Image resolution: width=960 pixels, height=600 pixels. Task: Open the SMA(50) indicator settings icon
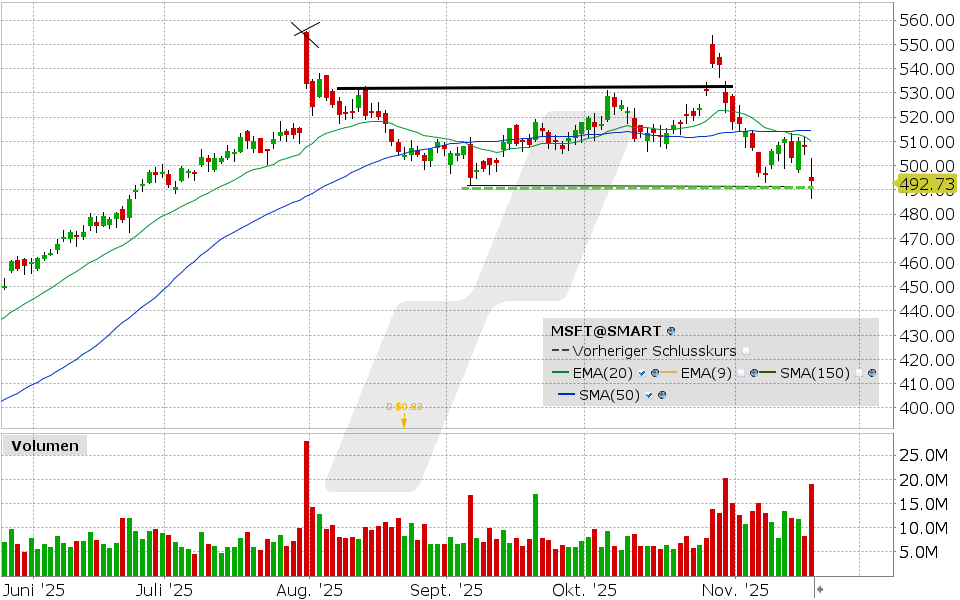pos(661,395)
